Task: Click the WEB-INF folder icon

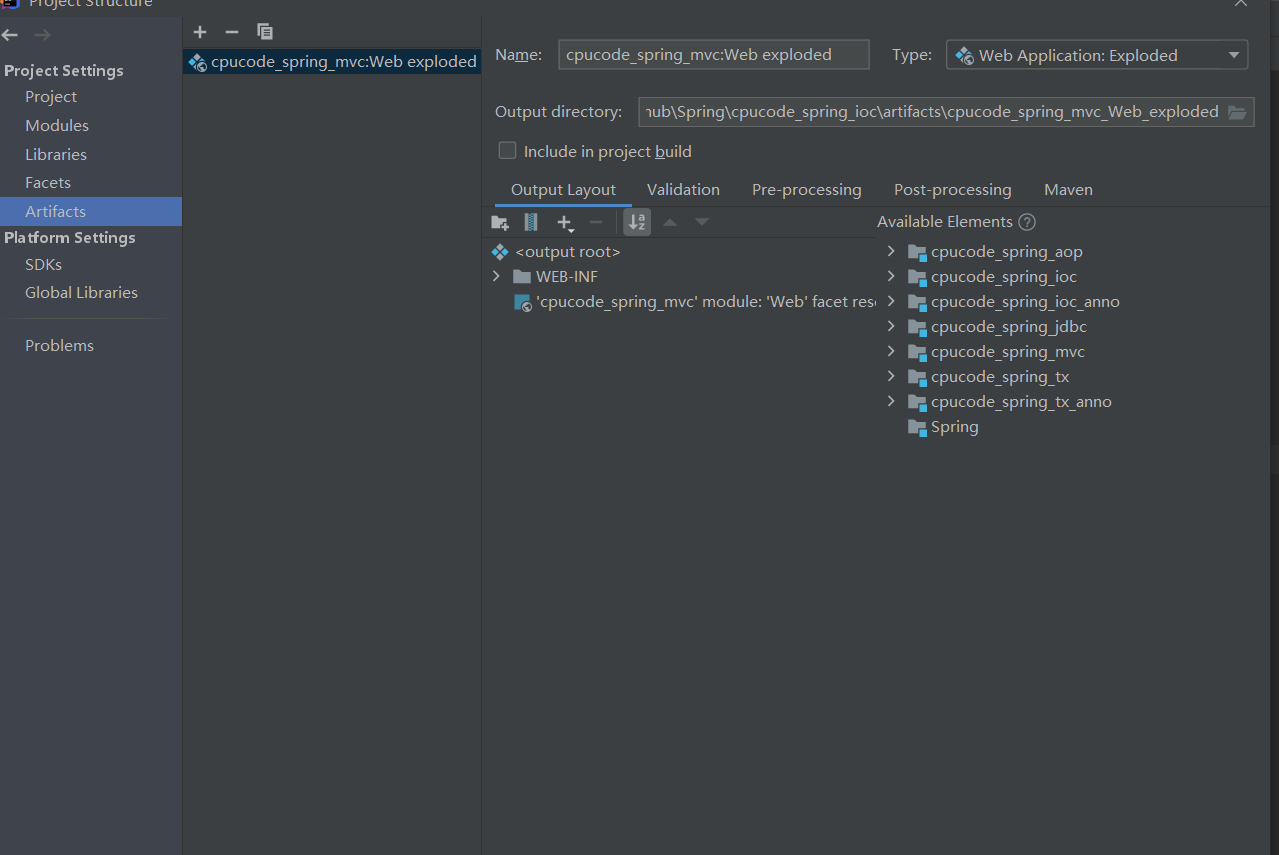Action: tap(522, 277)
